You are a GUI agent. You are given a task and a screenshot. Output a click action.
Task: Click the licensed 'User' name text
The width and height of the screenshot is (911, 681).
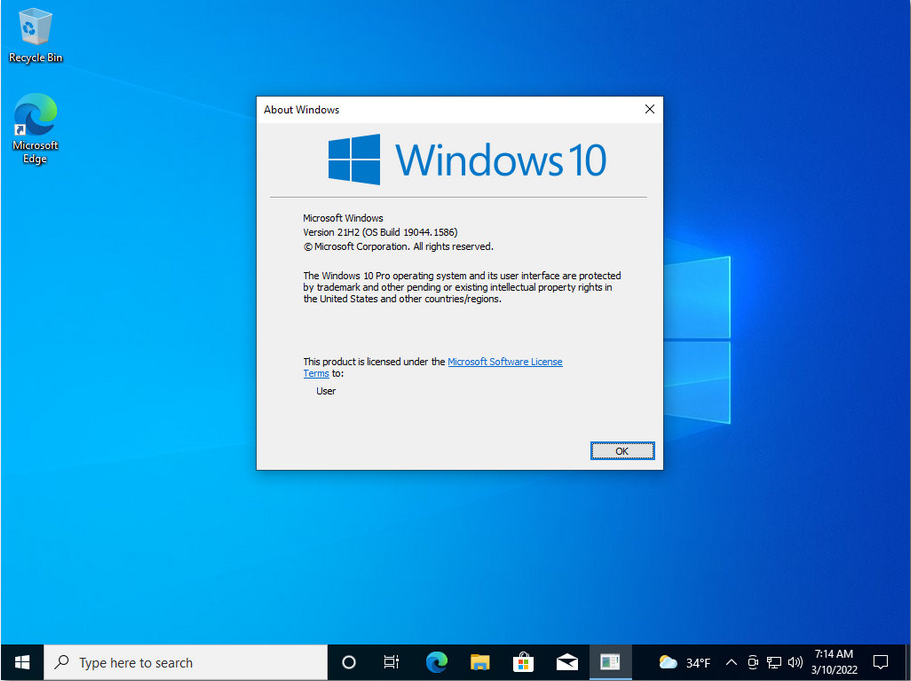click(326, 391)
